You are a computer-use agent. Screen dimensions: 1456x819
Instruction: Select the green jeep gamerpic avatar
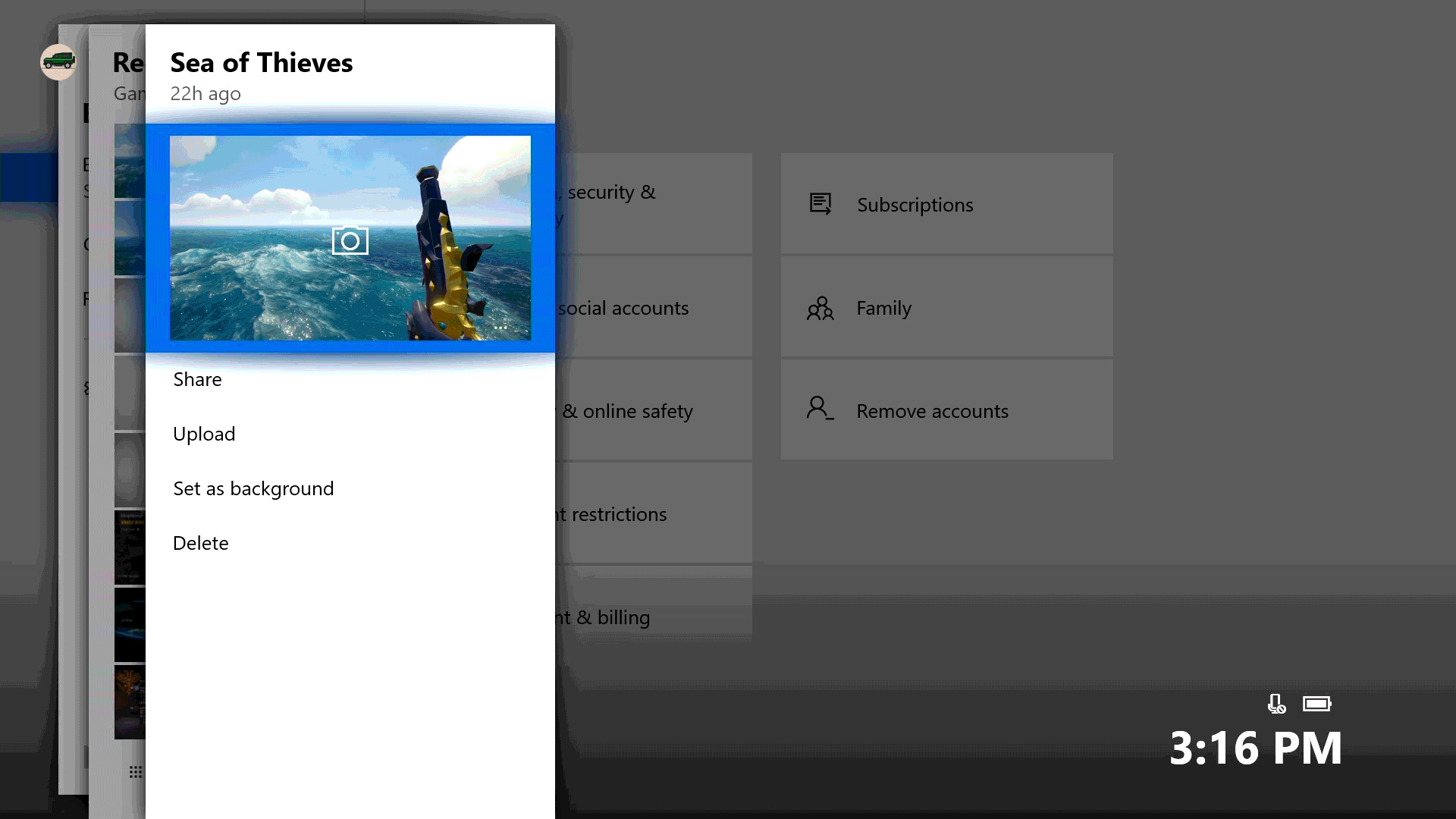click(58, 62)
